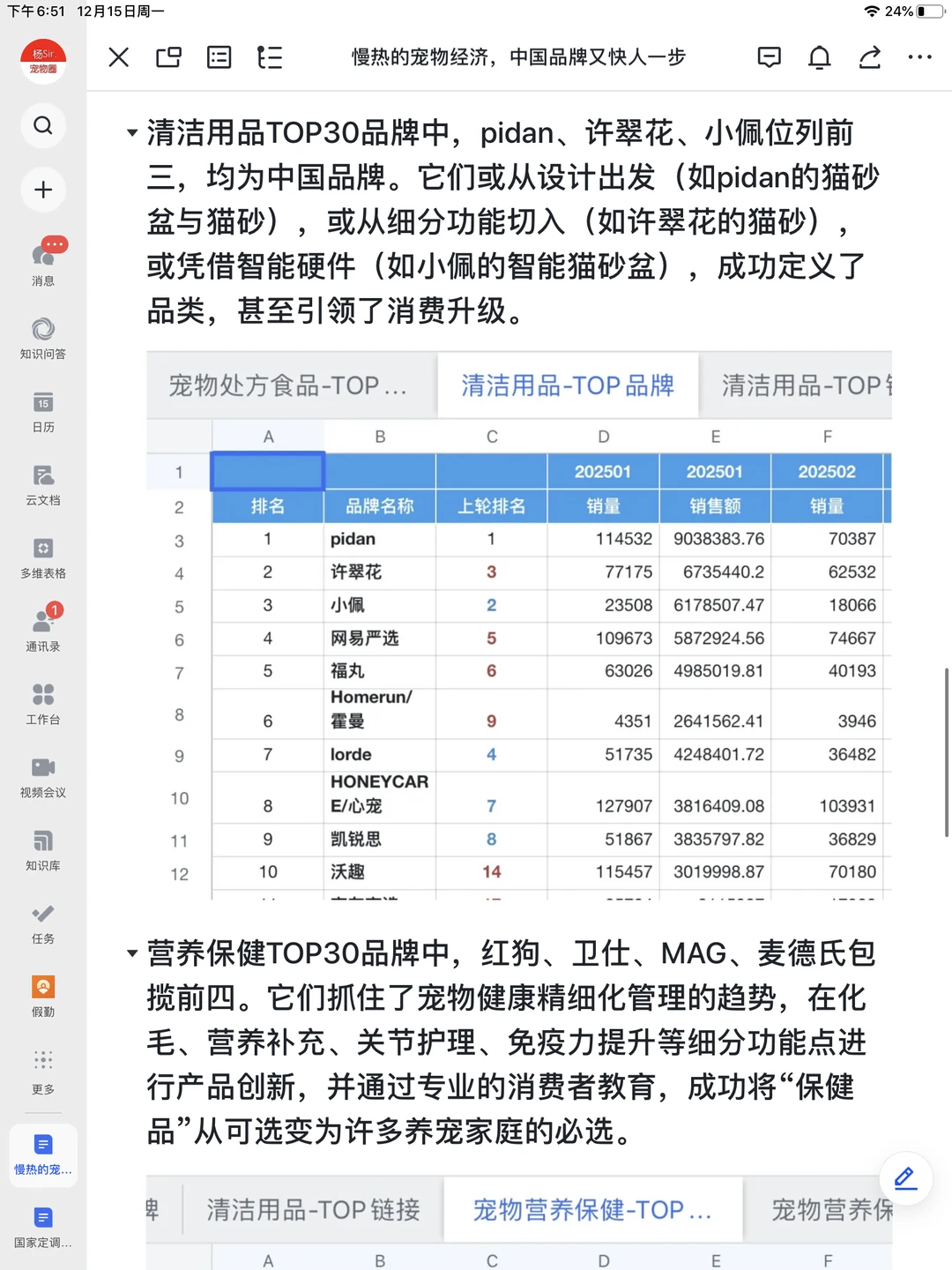The image size is (952, 1270).
Task: Switch to the 宠物营养保健-TOP sheet tab
Action: point(592,1209)
